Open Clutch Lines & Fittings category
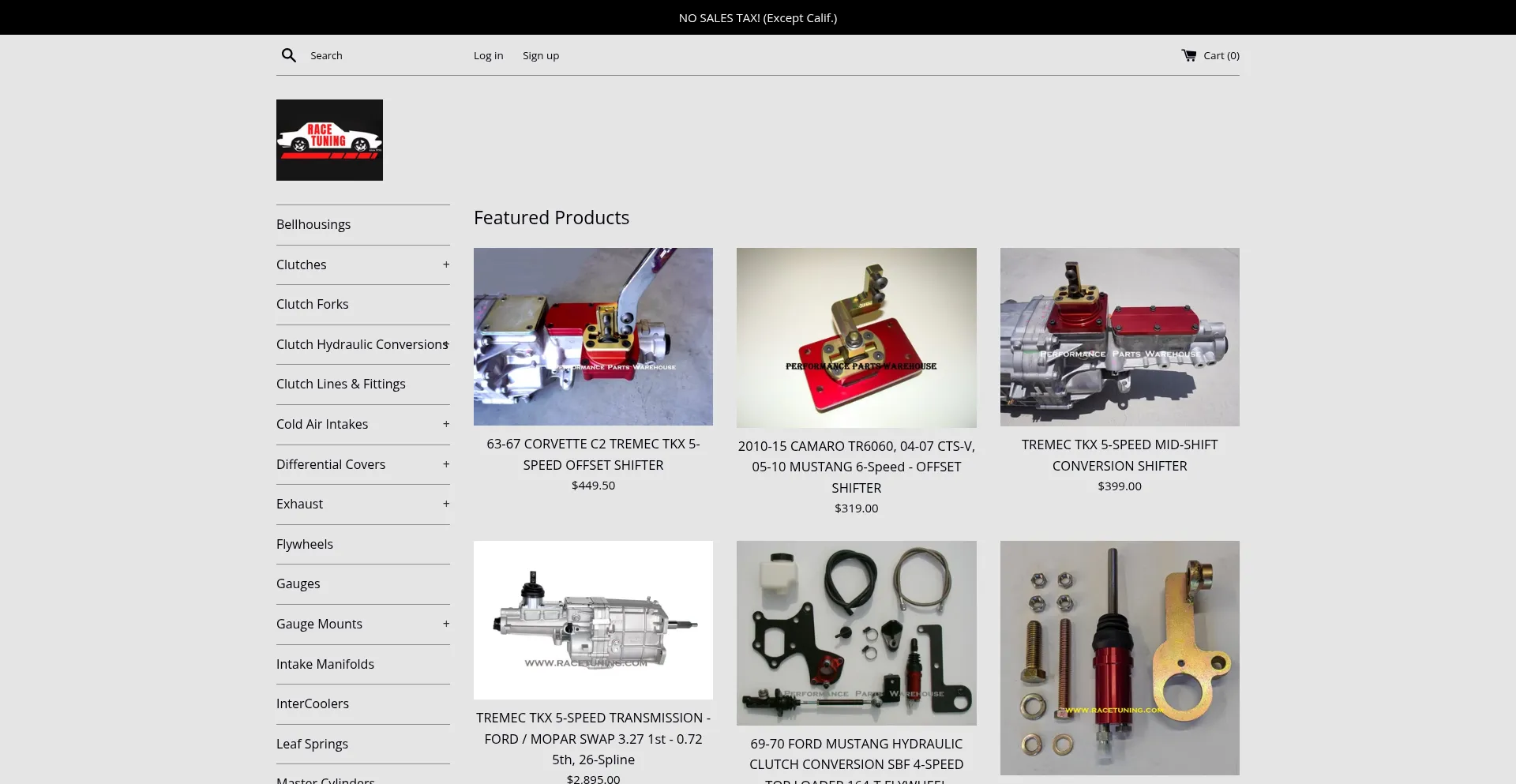This screenshot has width=1516, height=784. pos(341,384)
